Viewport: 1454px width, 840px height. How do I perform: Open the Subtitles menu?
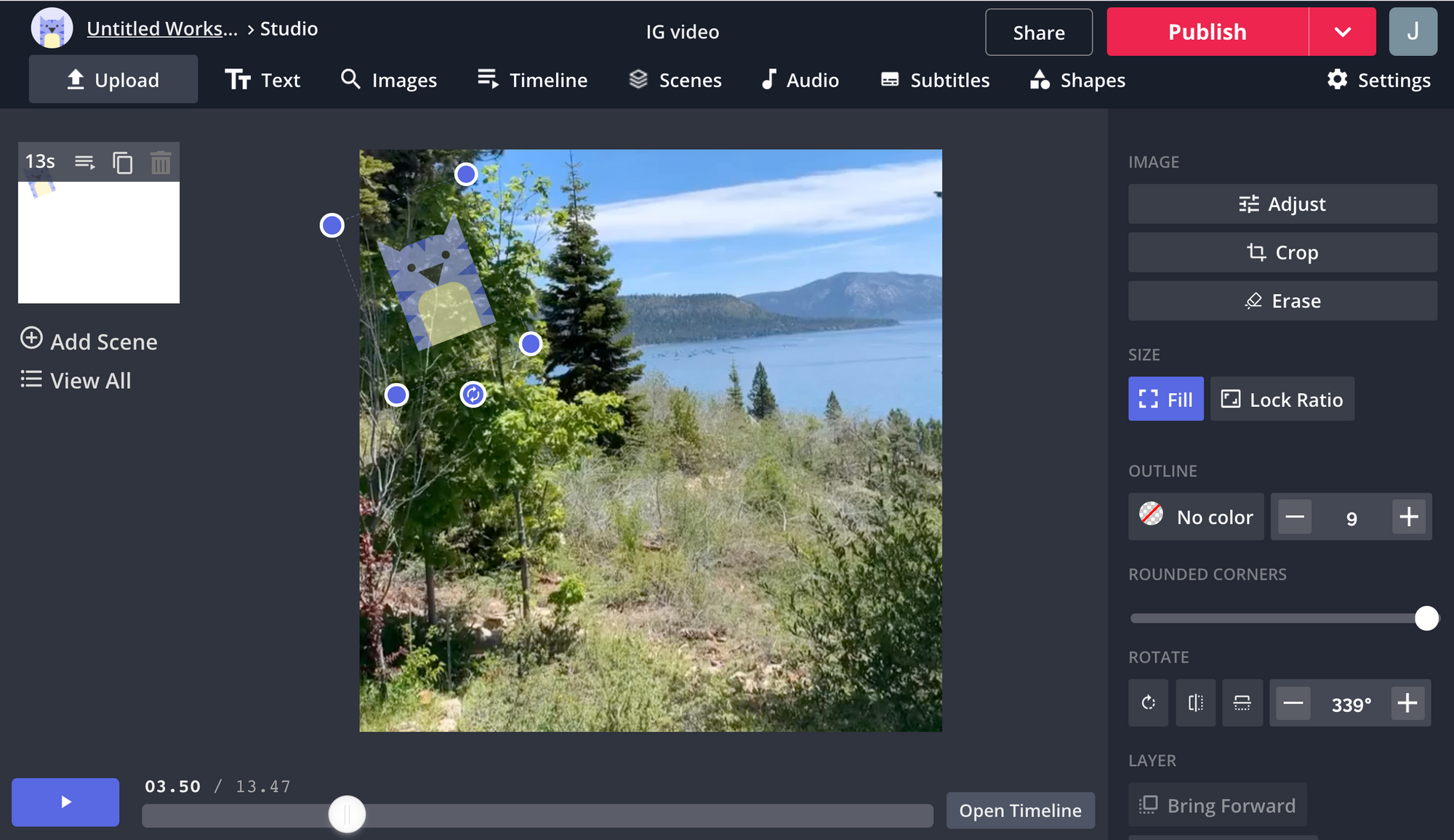click(935, 80)
